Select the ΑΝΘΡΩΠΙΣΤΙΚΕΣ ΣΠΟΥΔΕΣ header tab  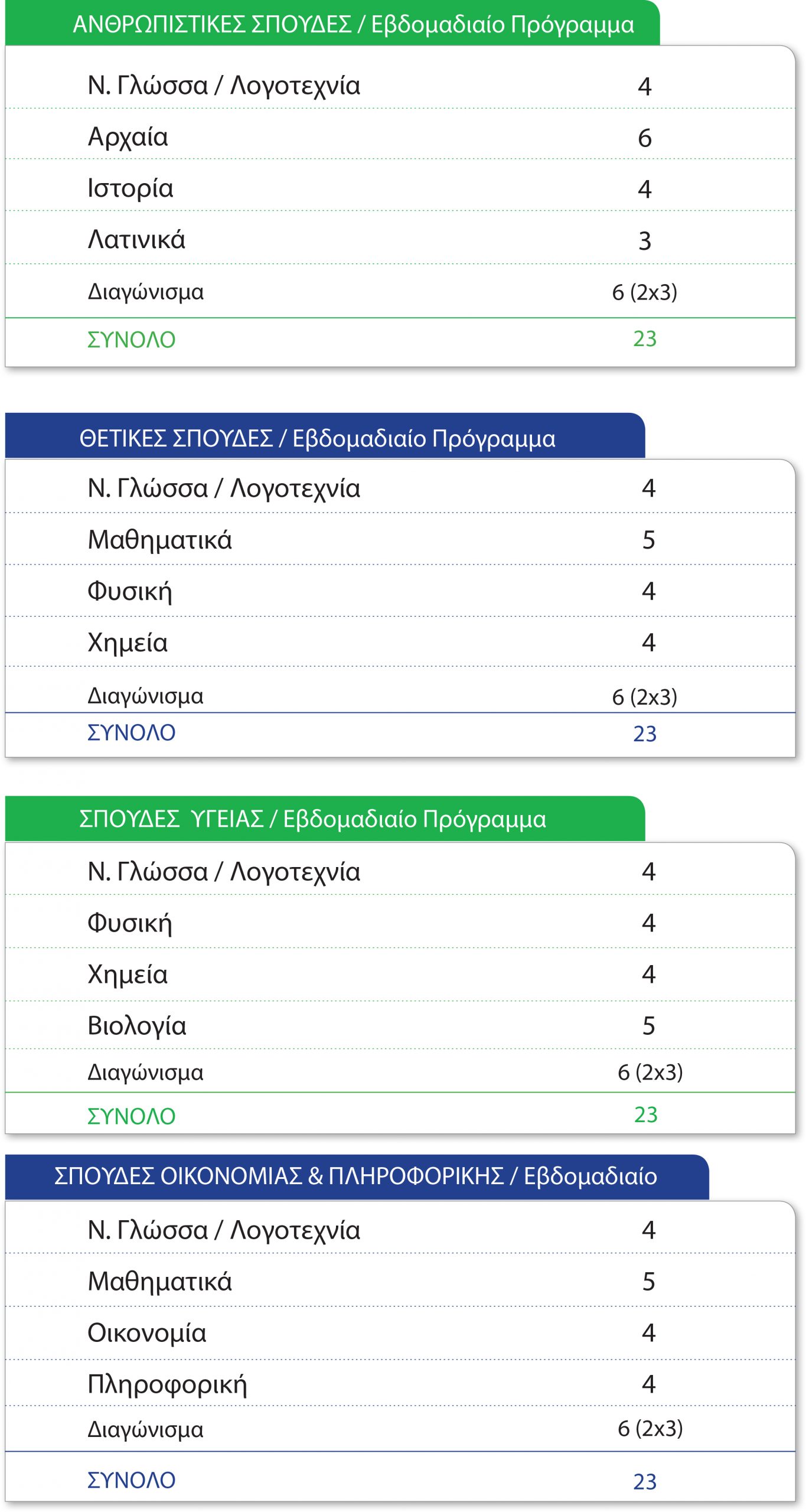coord(332,23)
